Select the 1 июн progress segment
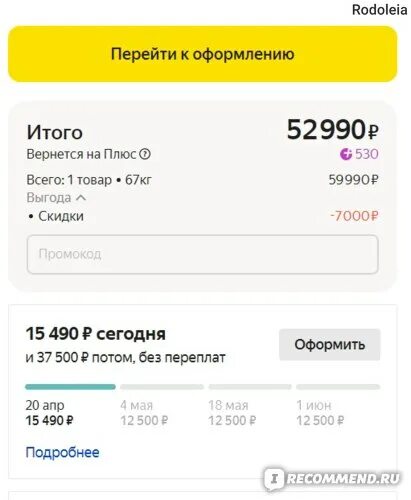 point(338,387)
